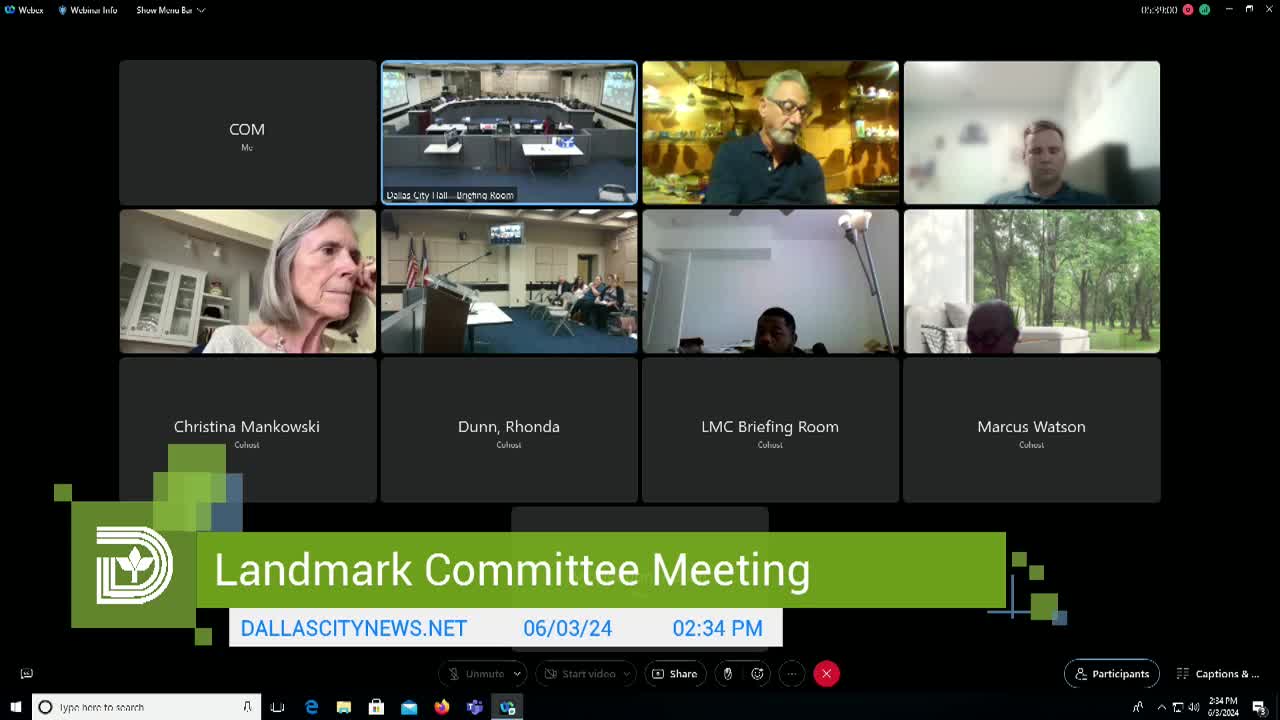Click the Share button

675,674
